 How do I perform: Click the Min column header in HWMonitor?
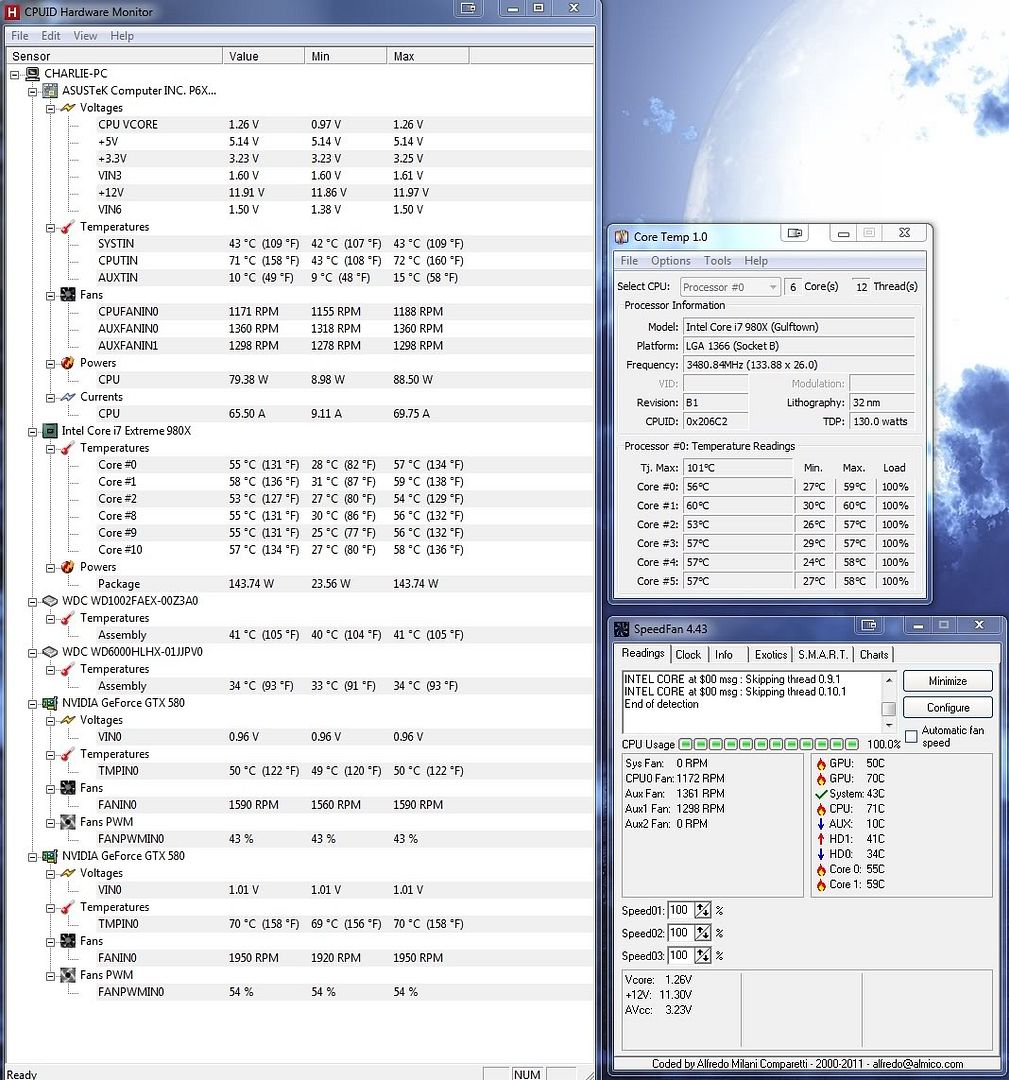[346, 56]
